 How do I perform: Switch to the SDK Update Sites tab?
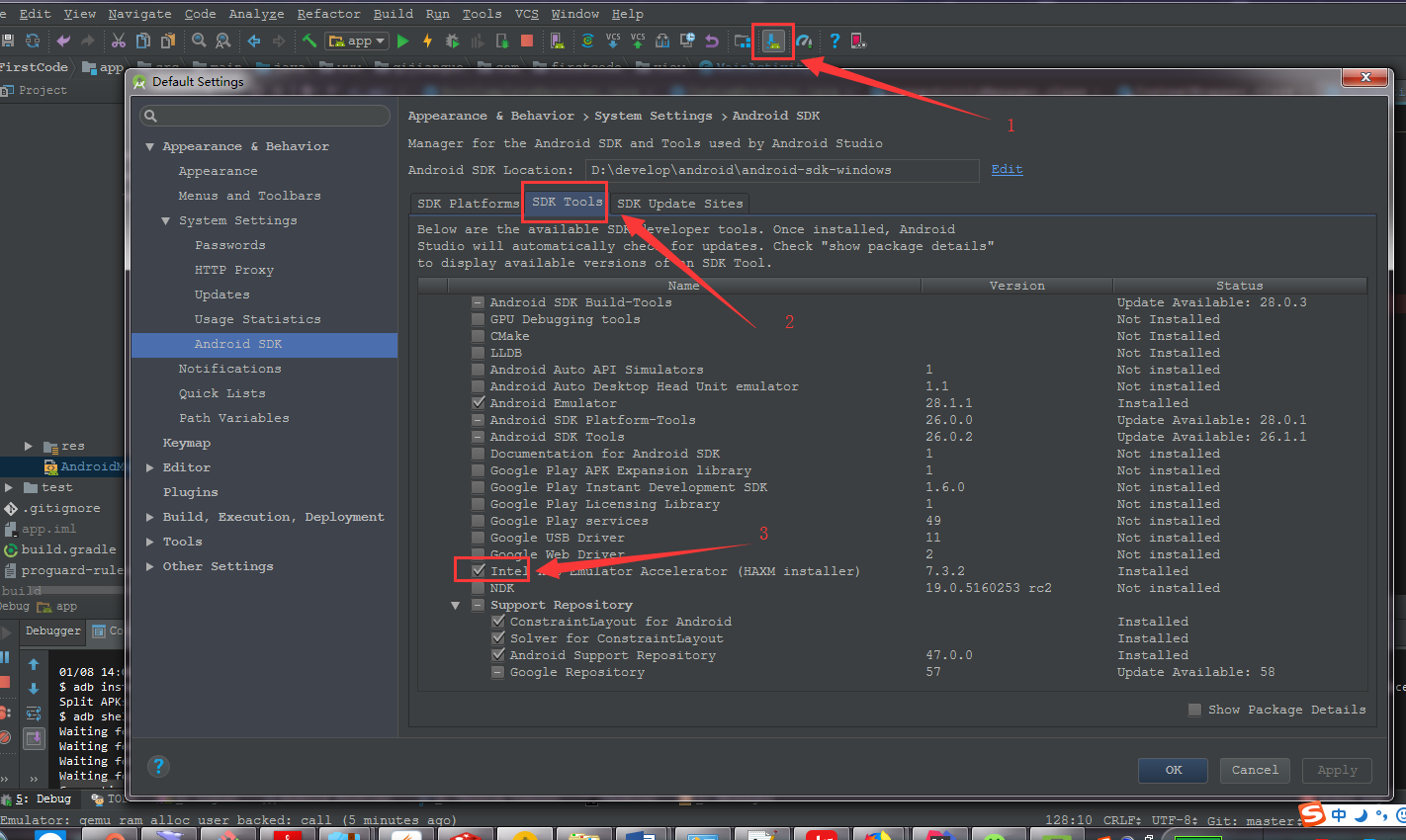tap(679, 204)
